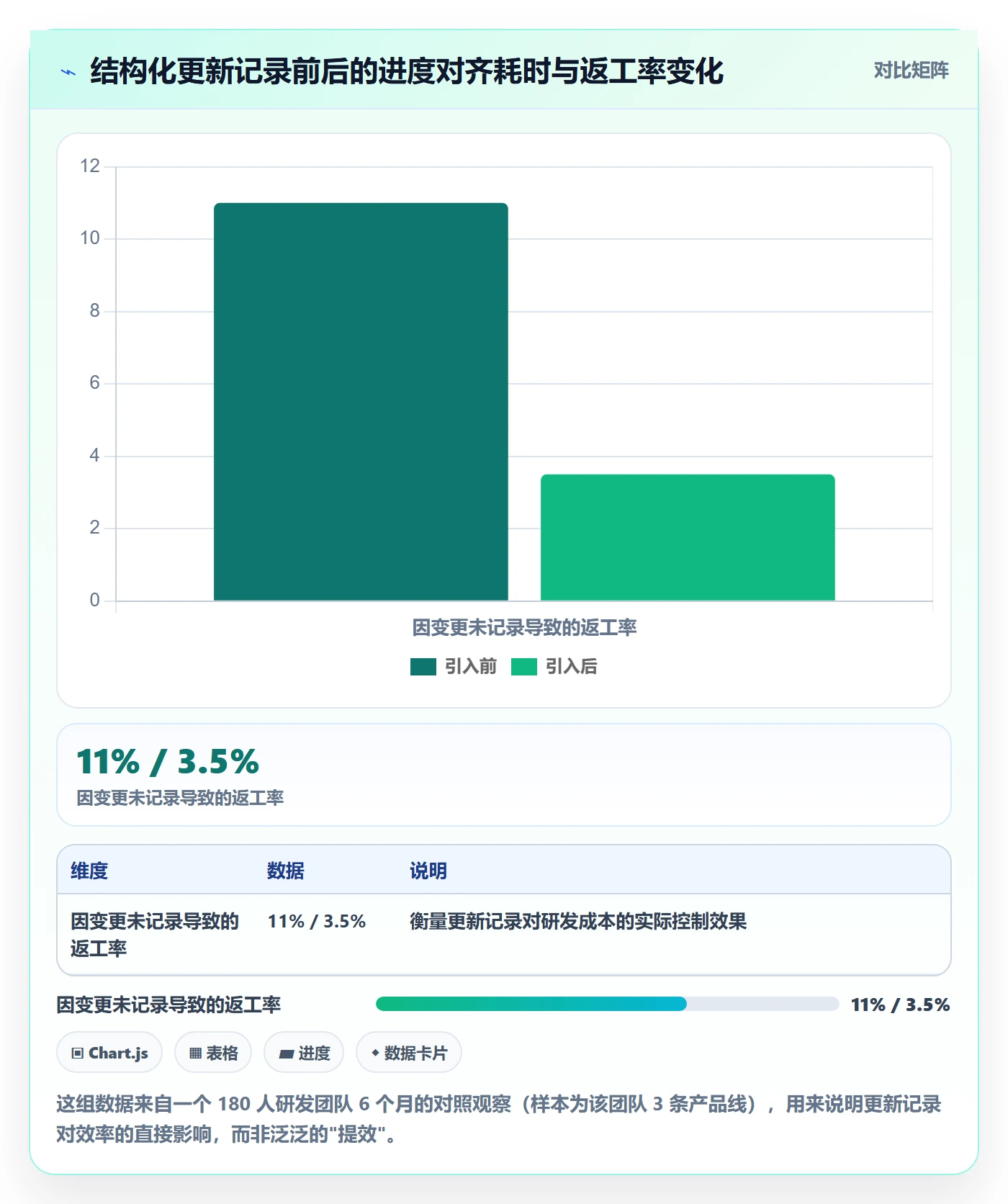Viewport: 1008px width, 1204px height.
Task: Click the 数据卡片 tag chip
Action: [409, 1053]
